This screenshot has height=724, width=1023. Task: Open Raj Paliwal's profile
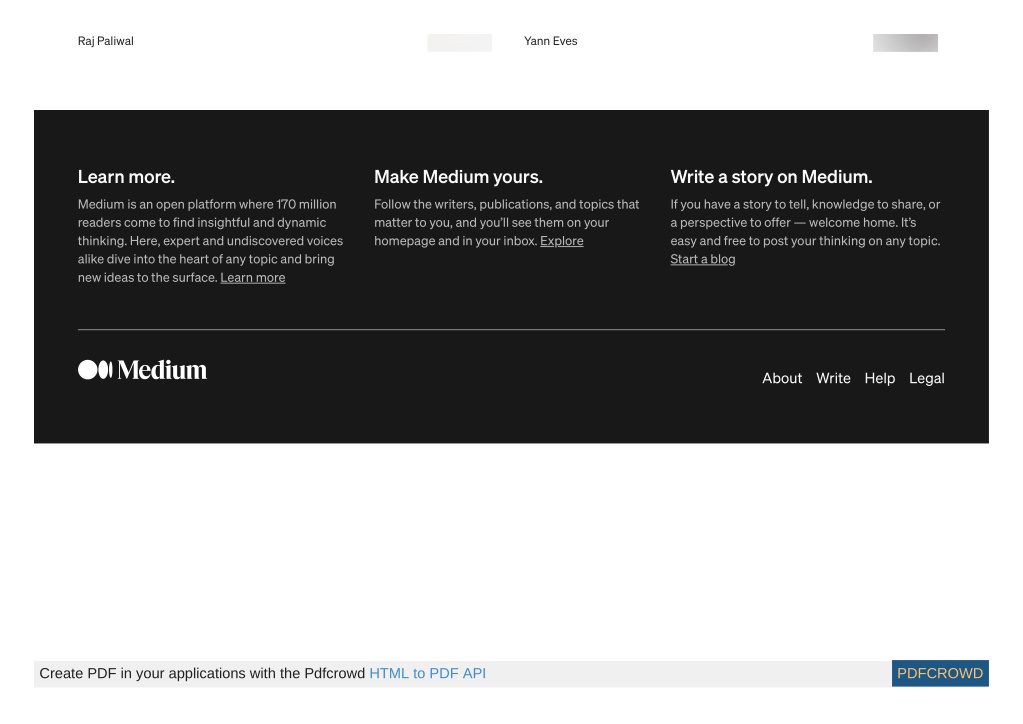coord(106,41)
